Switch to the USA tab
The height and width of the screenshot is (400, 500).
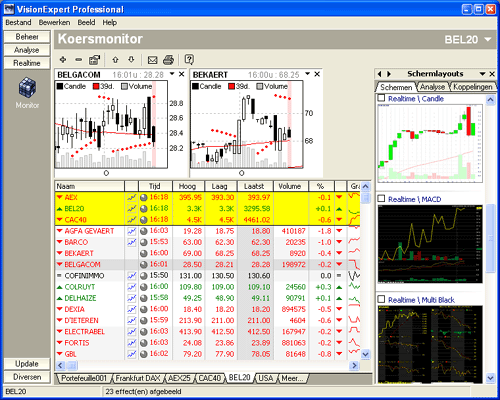266,378
